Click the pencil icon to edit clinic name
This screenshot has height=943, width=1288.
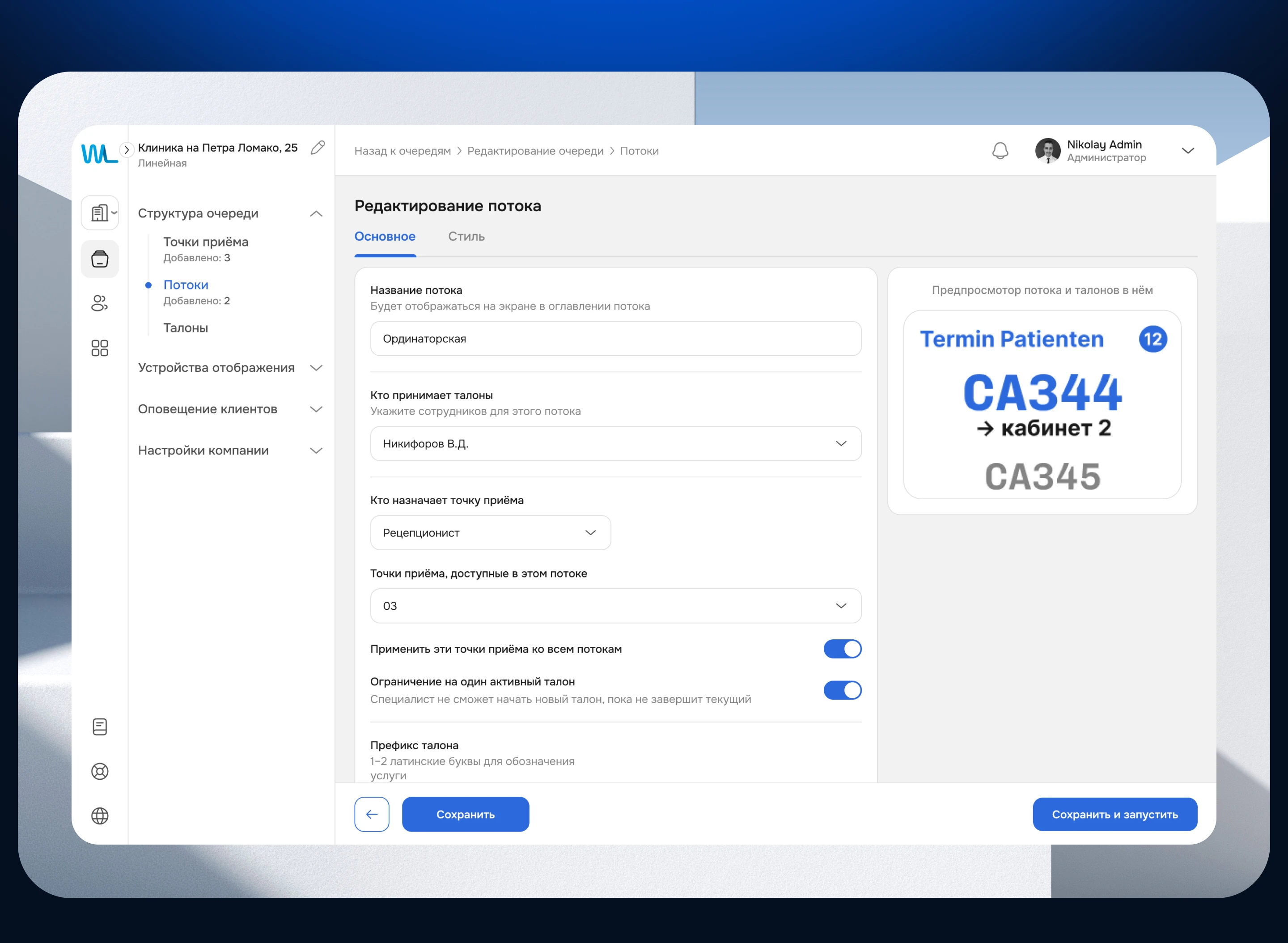coord(318,148)
